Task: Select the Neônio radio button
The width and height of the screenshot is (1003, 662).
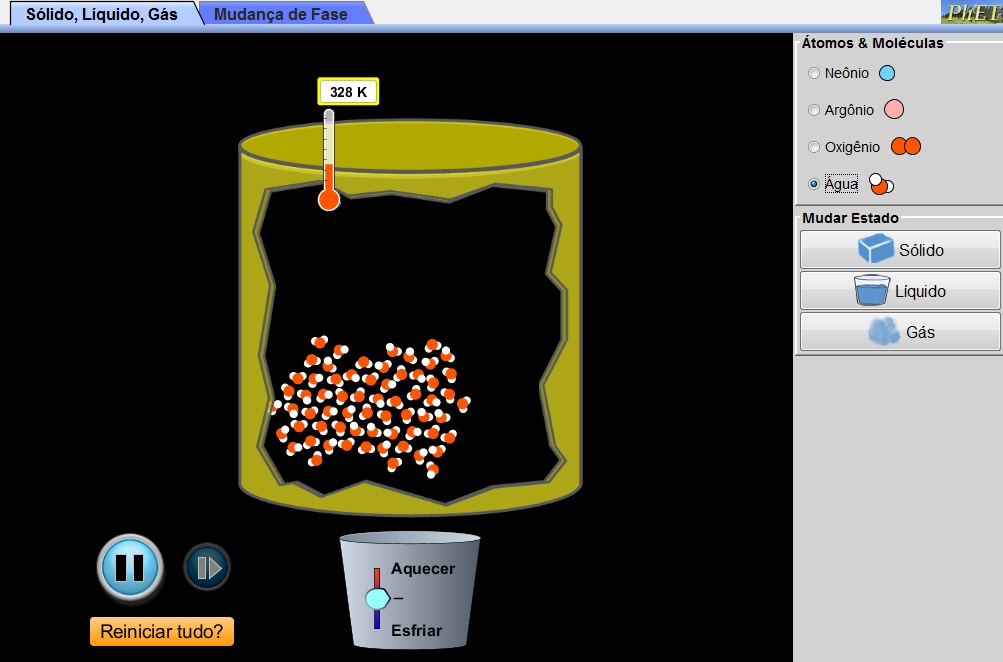Action: click(x=814, y=73)
